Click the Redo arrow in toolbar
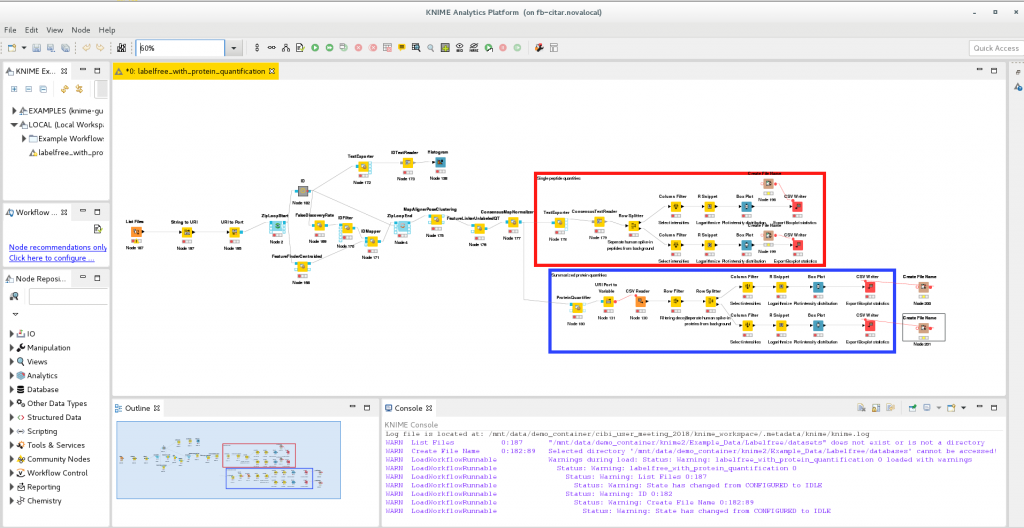Viewport: 1024px width, 528px height. click(x=100, y=48)
